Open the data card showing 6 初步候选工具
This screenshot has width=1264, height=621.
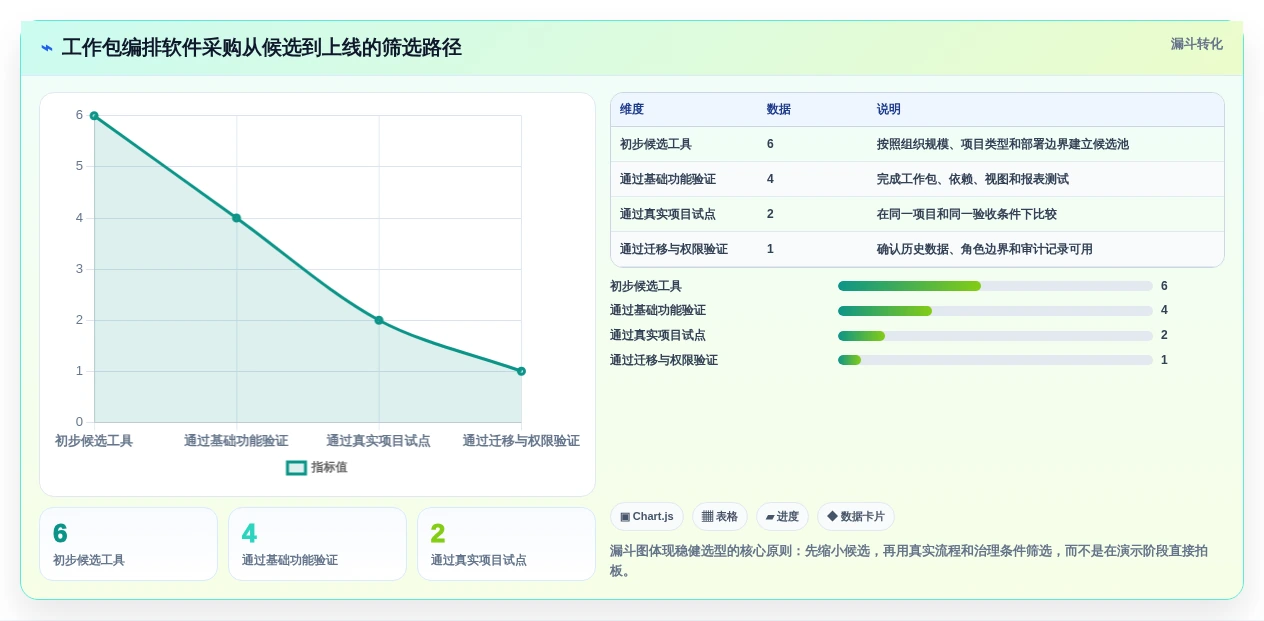tap(128, 544)
